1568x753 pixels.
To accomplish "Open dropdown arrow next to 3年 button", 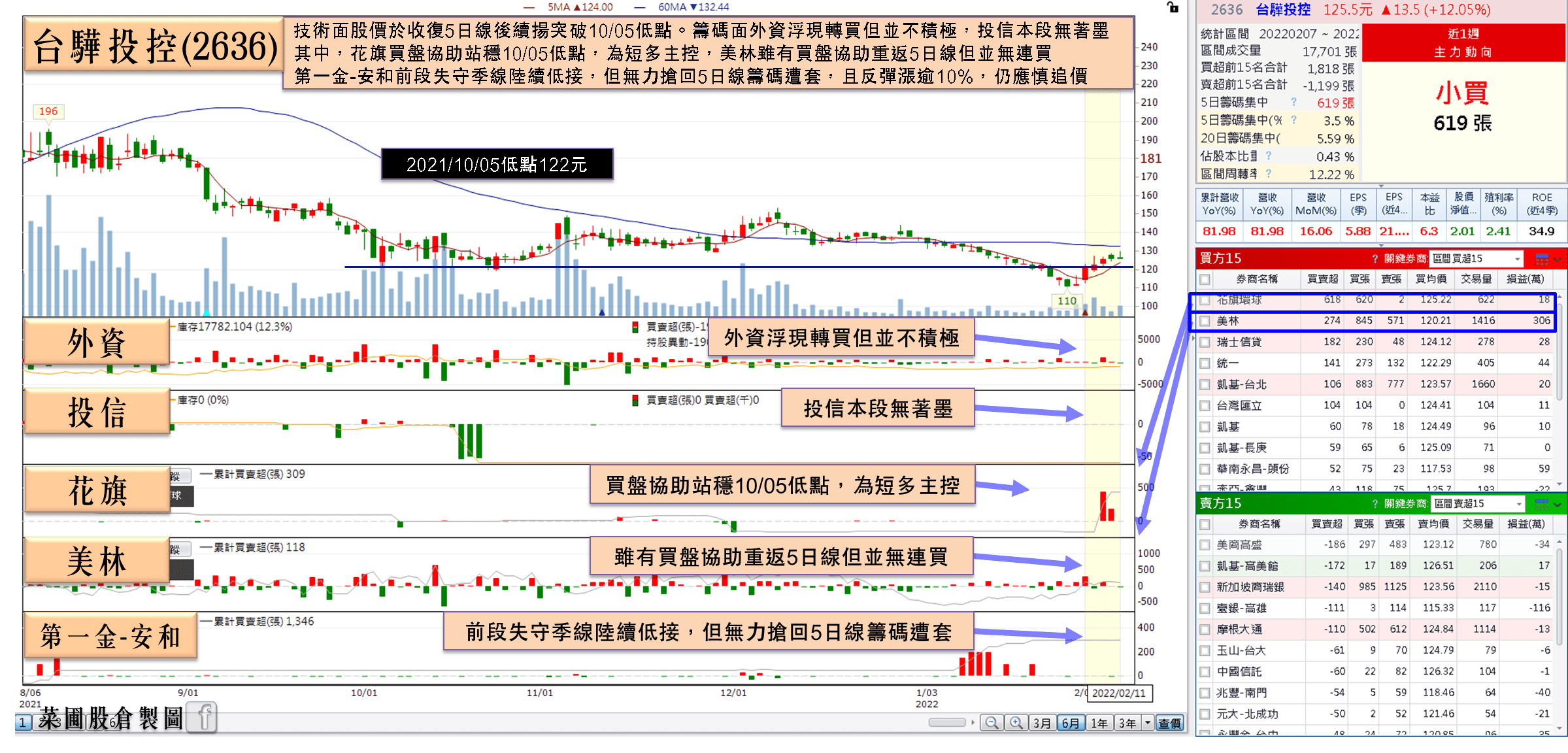I will point(1148,723).
